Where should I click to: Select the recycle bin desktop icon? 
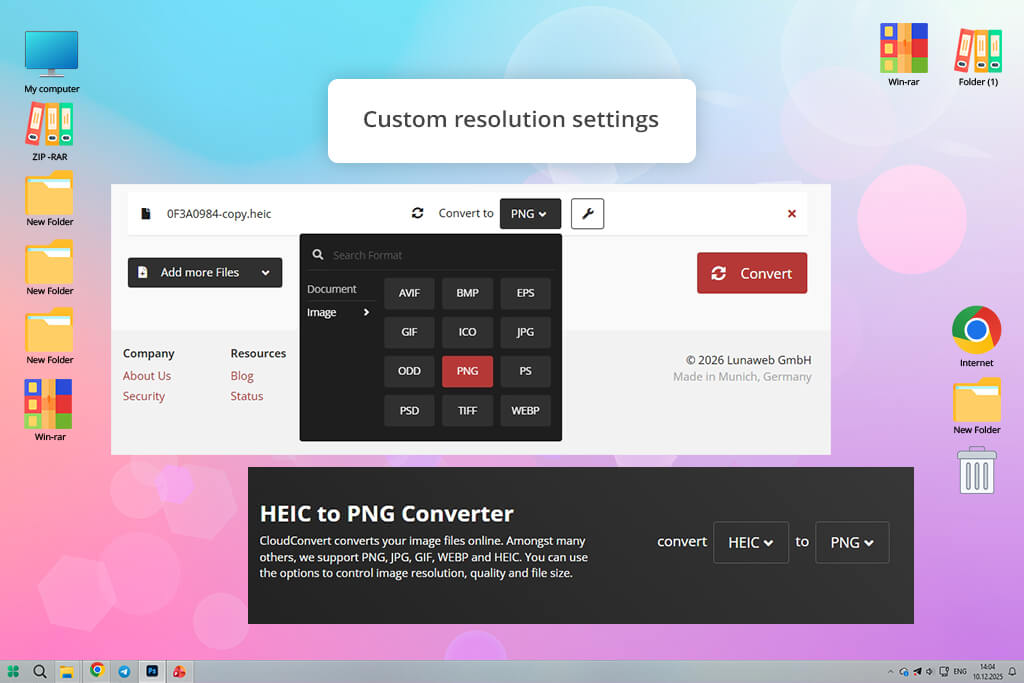976,470
